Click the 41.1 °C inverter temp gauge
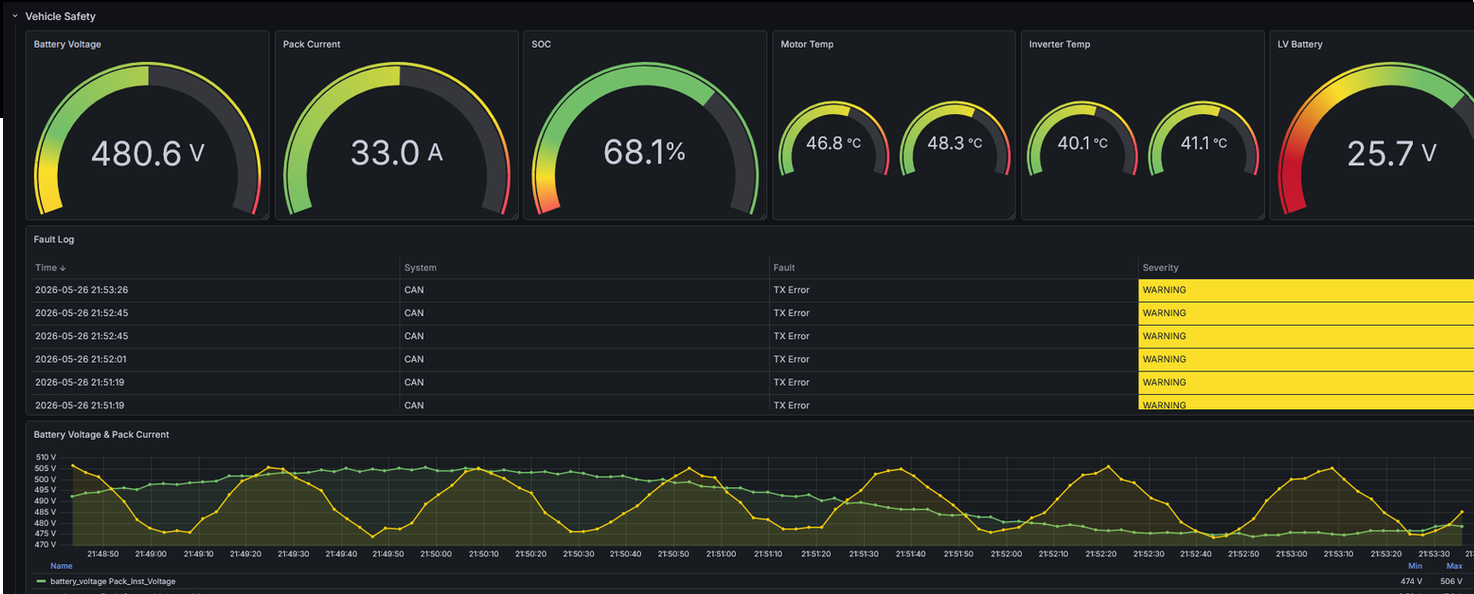The image size is (1474, 594). 1204,140
